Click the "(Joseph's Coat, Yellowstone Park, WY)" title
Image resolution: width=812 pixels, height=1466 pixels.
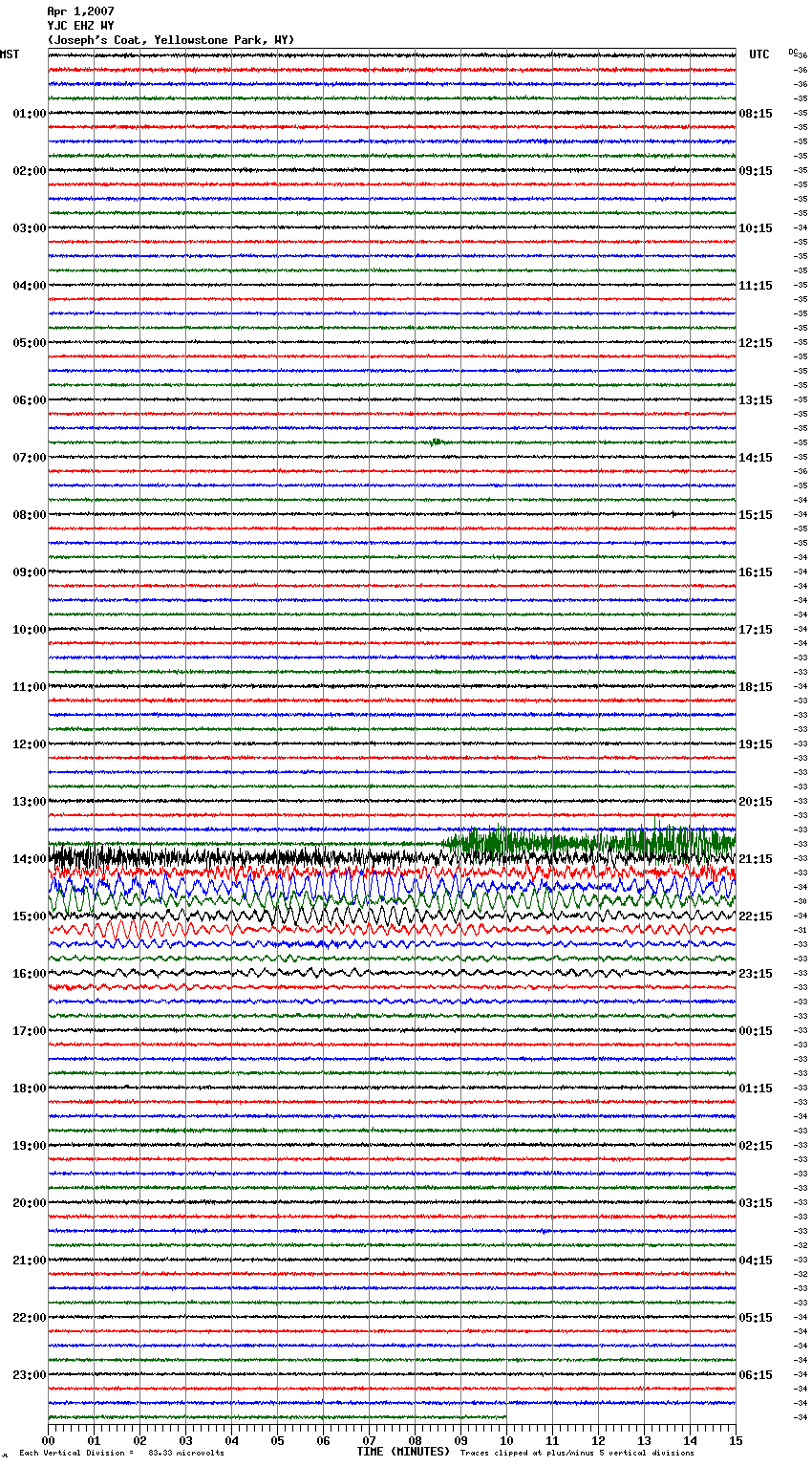point(171,40)
